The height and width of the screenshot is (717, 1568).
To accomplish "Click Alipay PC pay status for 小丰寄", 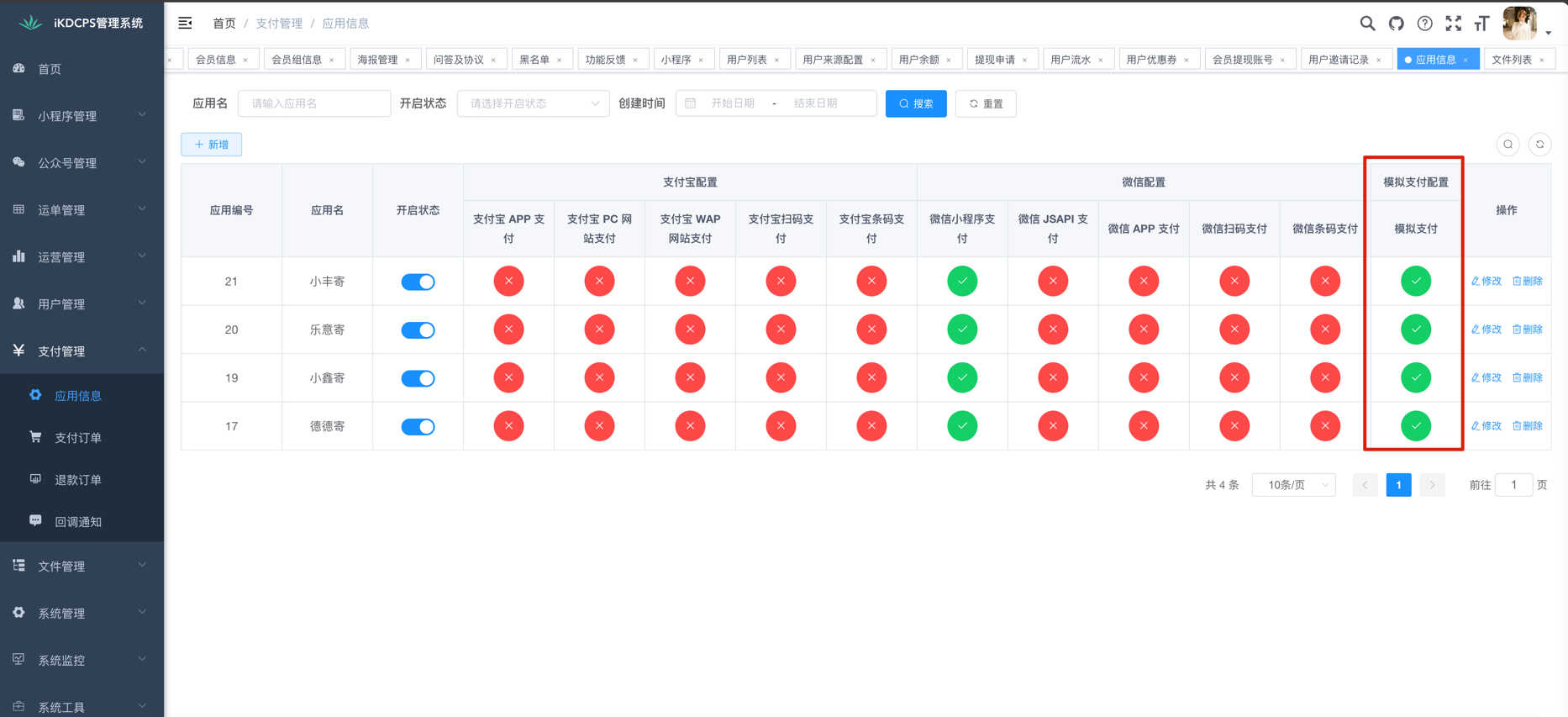I will pos(599,281).
